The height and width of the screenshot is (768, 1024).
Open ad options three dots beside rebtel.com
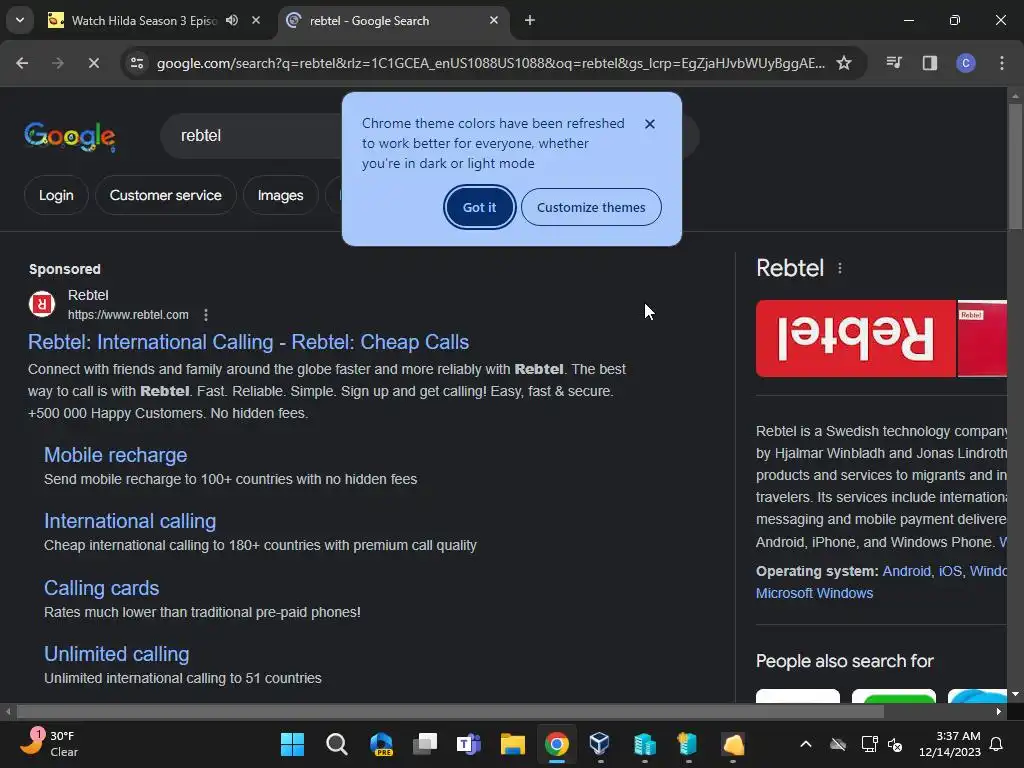coord(206,315)
